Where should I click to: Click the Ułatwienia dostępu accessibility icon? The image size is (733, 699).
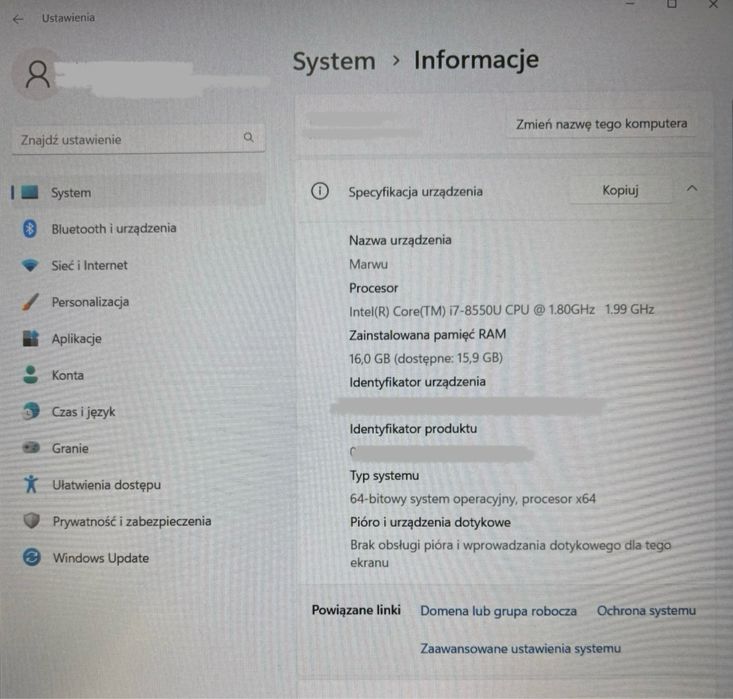(x=31, y=484)
